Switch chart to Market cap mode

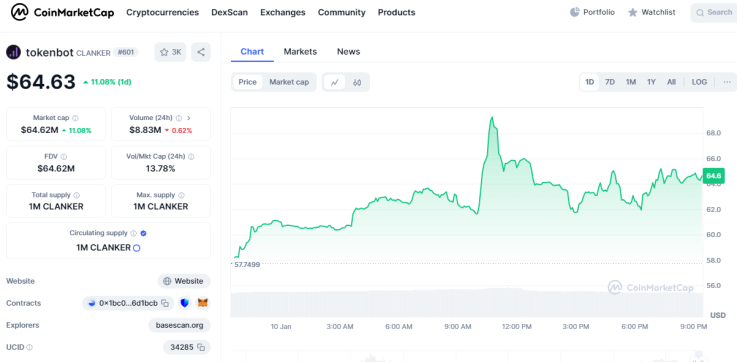click(x=289, y=82)
